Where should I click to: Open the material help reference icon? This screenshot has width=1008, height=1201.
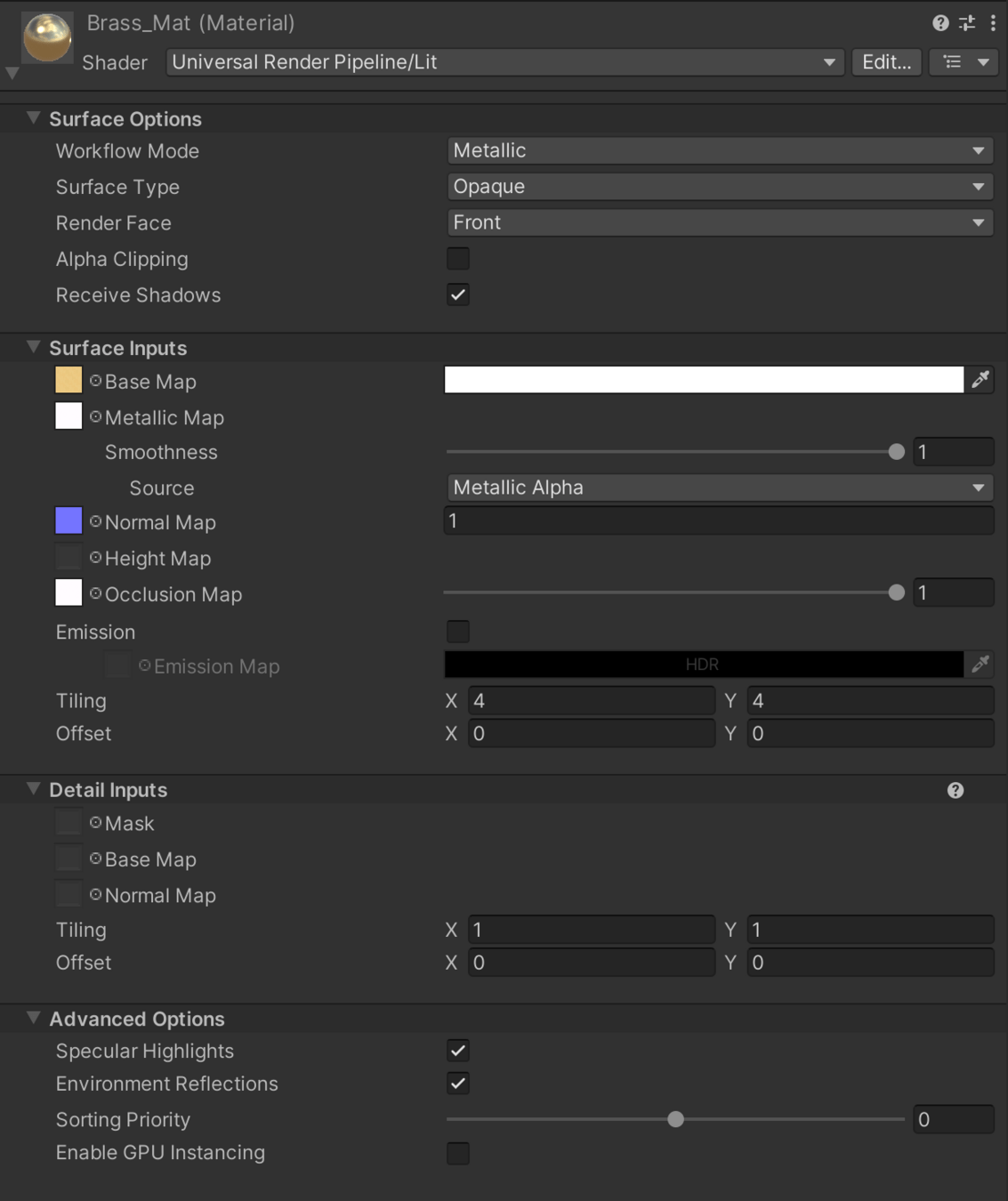(x=939, y=23)
